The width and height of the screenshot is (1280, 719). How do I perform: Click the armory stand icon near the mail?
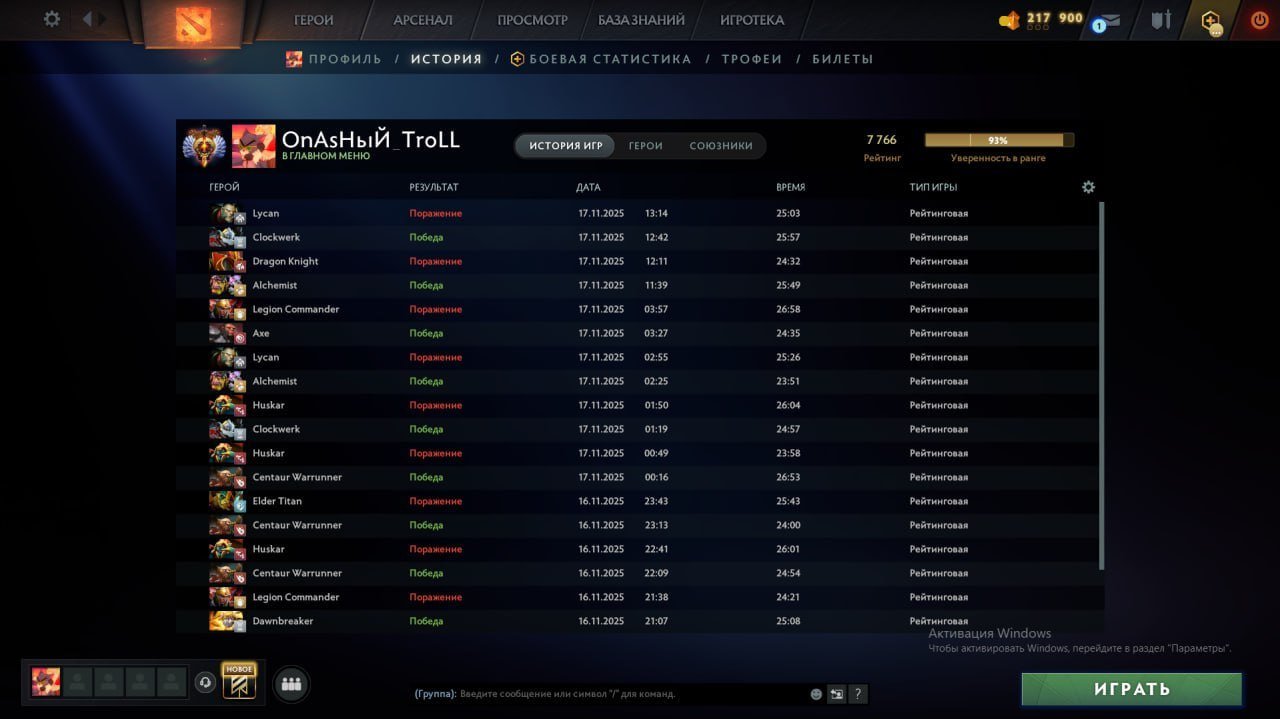[1161, 20]
